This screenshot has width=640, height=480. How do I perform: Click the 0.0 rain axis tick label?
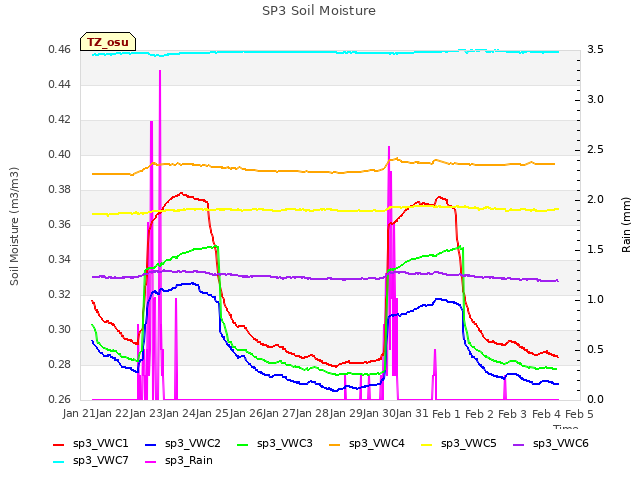pos(596,400)
